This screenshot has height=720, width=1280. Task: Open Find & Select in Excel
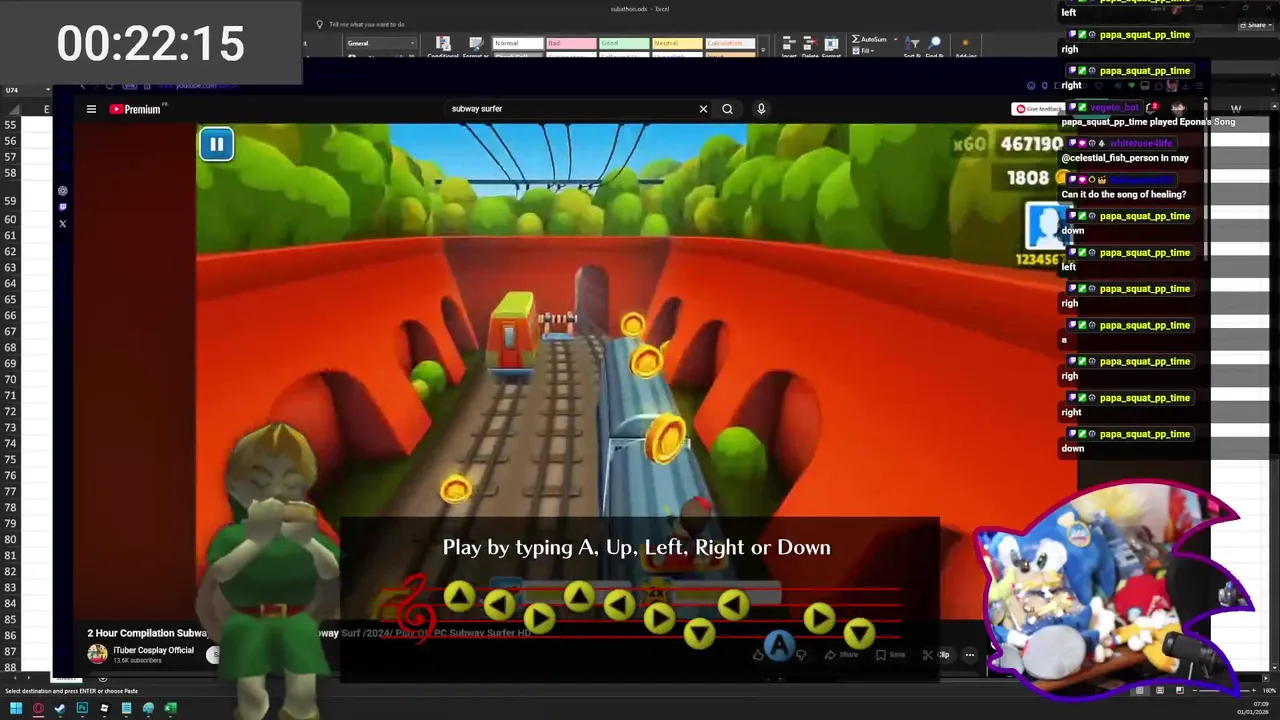935,47
